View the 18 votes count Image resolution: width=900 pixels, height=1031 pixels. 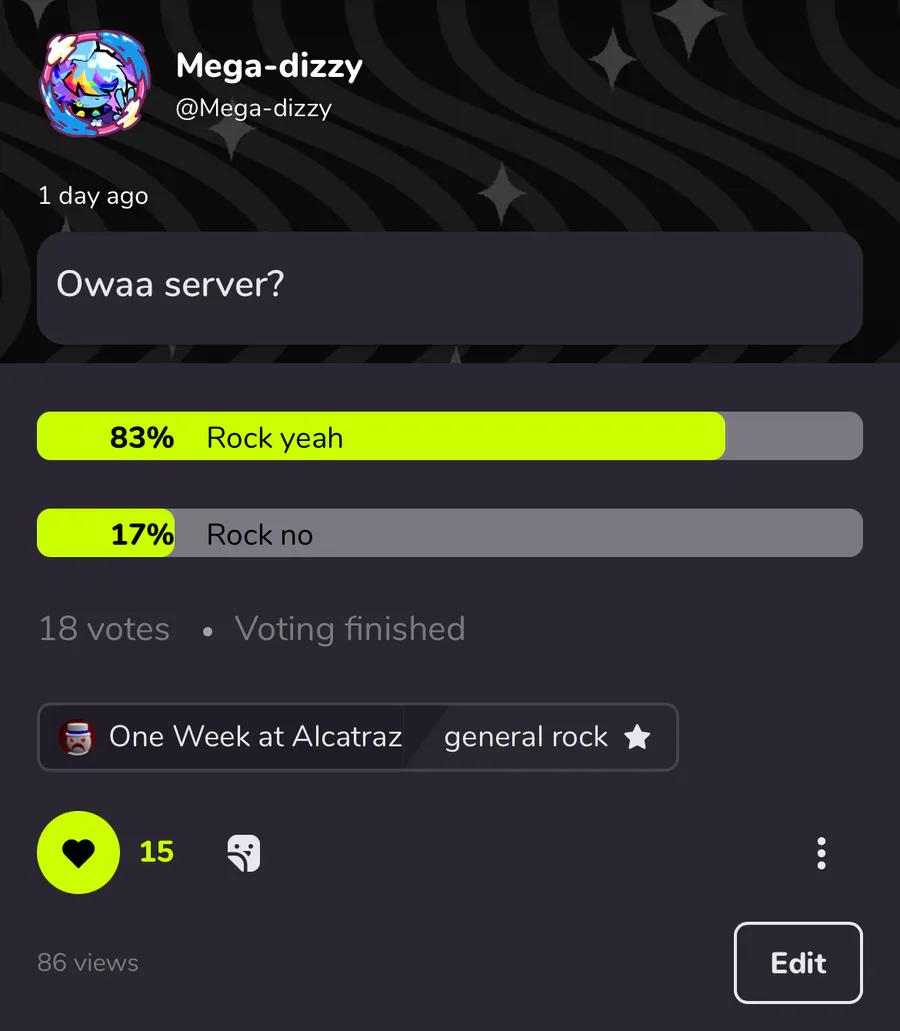104,629
